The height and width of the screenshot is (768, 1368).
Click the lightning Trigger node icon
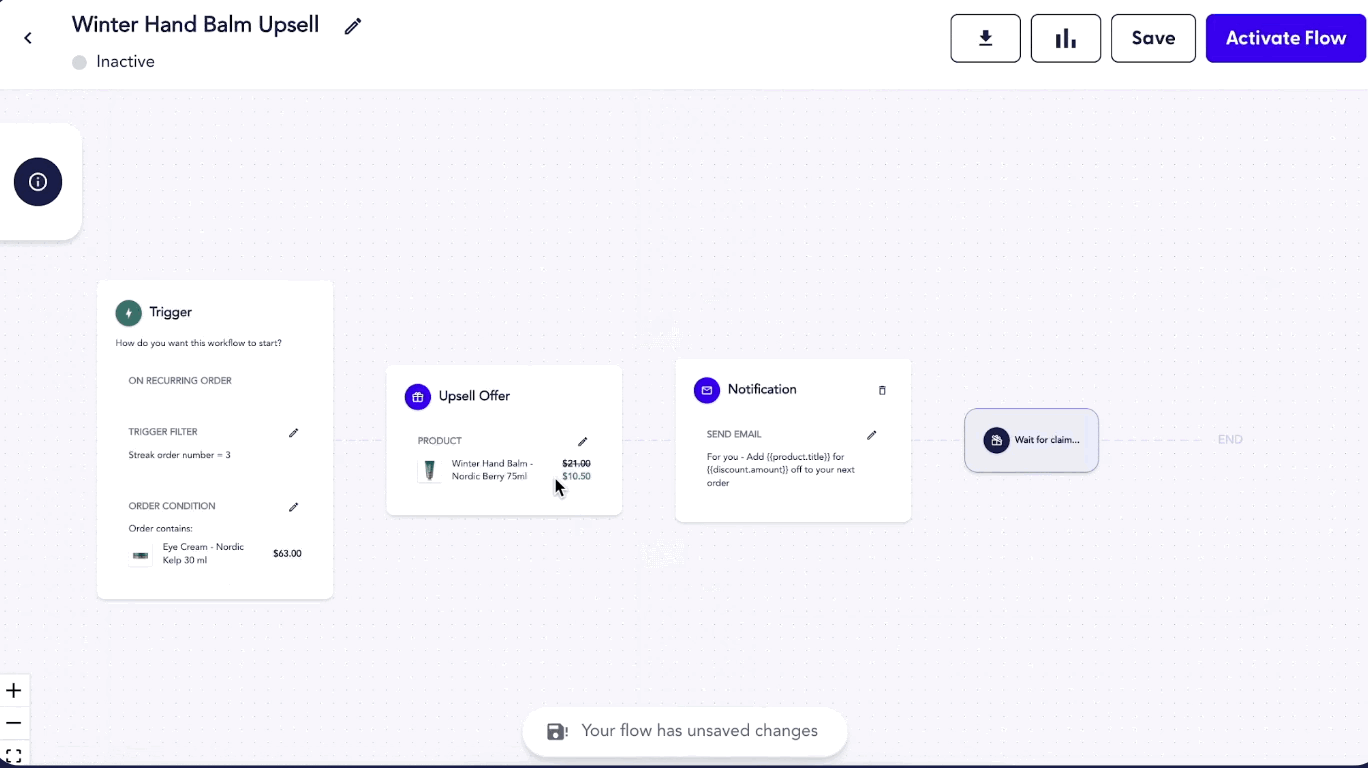(x=128, y=313)
